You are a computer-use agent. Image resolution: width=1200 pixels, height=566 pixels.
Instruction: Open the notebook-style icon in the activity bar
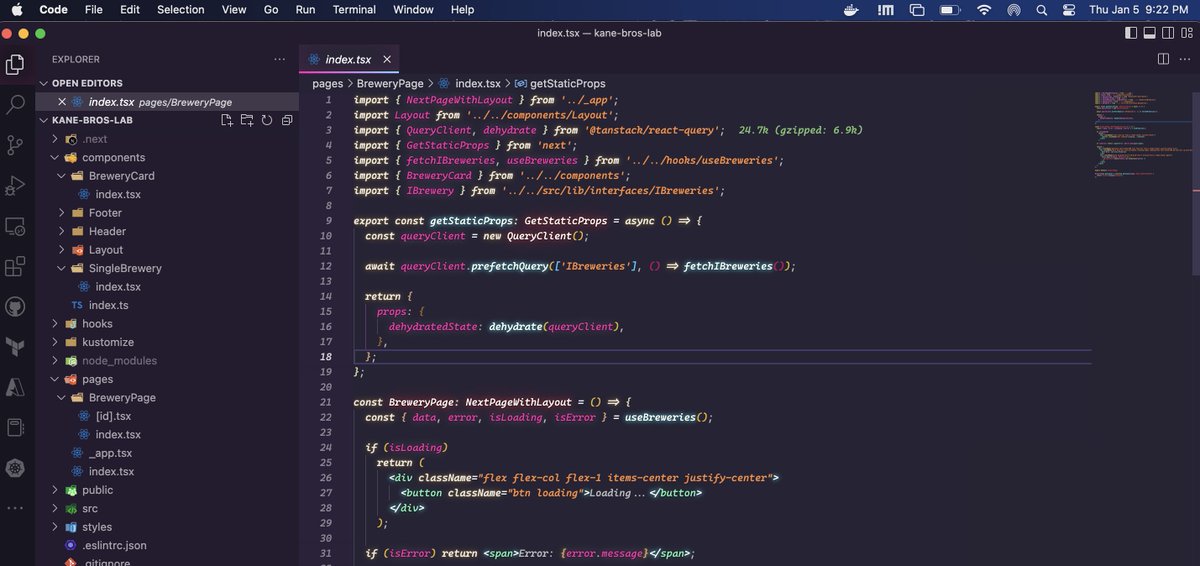click(15, 428)
